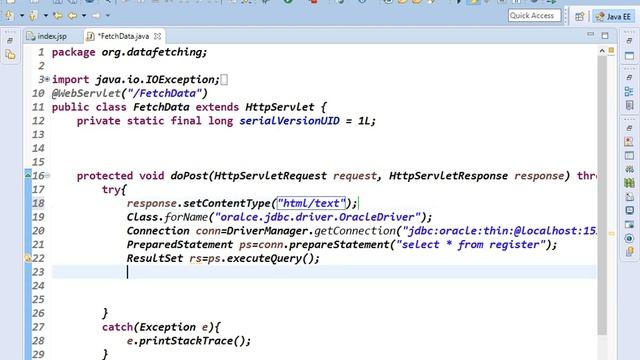
Task: Open the Forward history dropdown arrow
Action: coord(108,16)
